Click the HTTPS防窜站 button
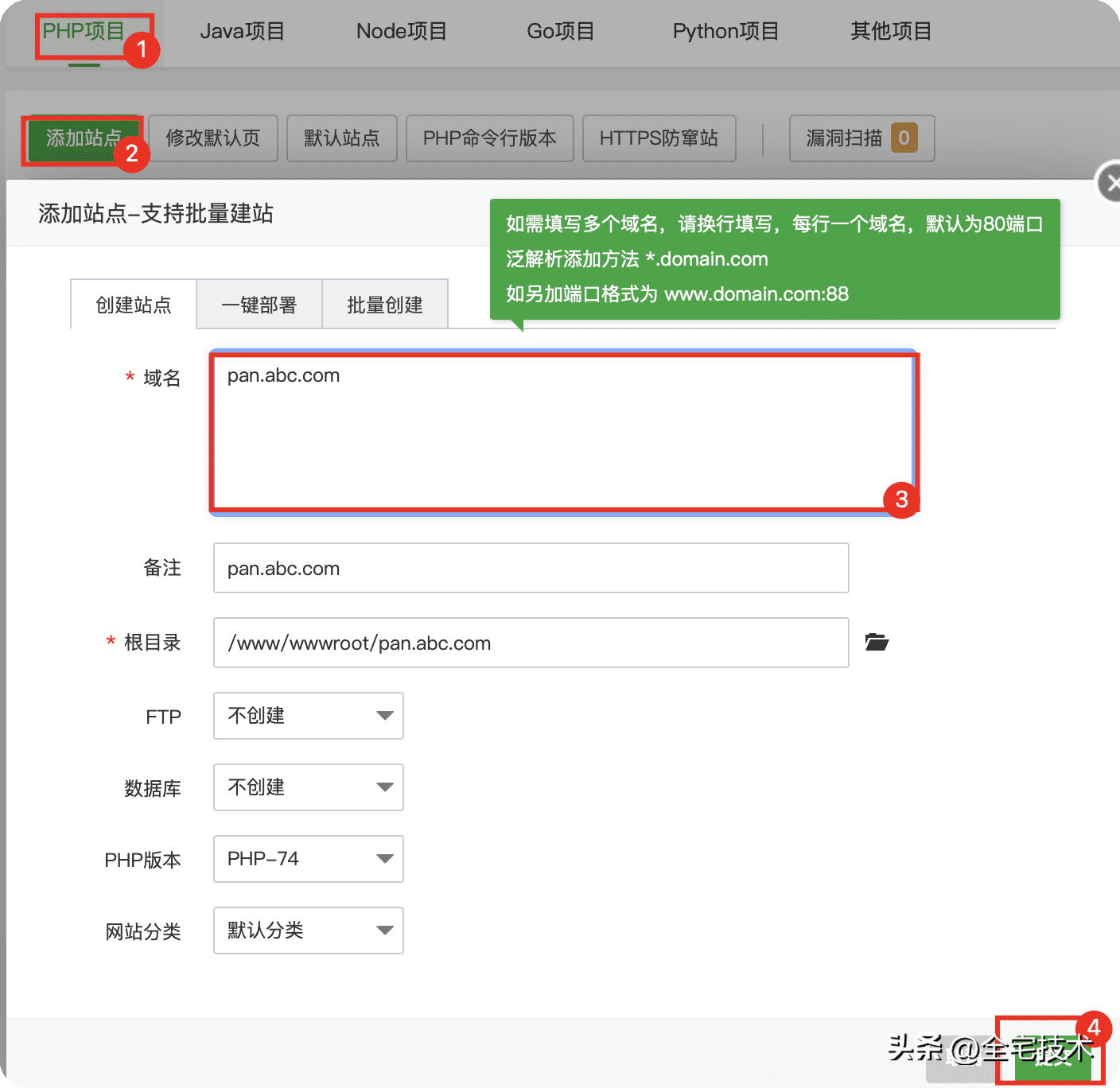Viewport: 1120px width, 1088px height. [x=659, y=138]
